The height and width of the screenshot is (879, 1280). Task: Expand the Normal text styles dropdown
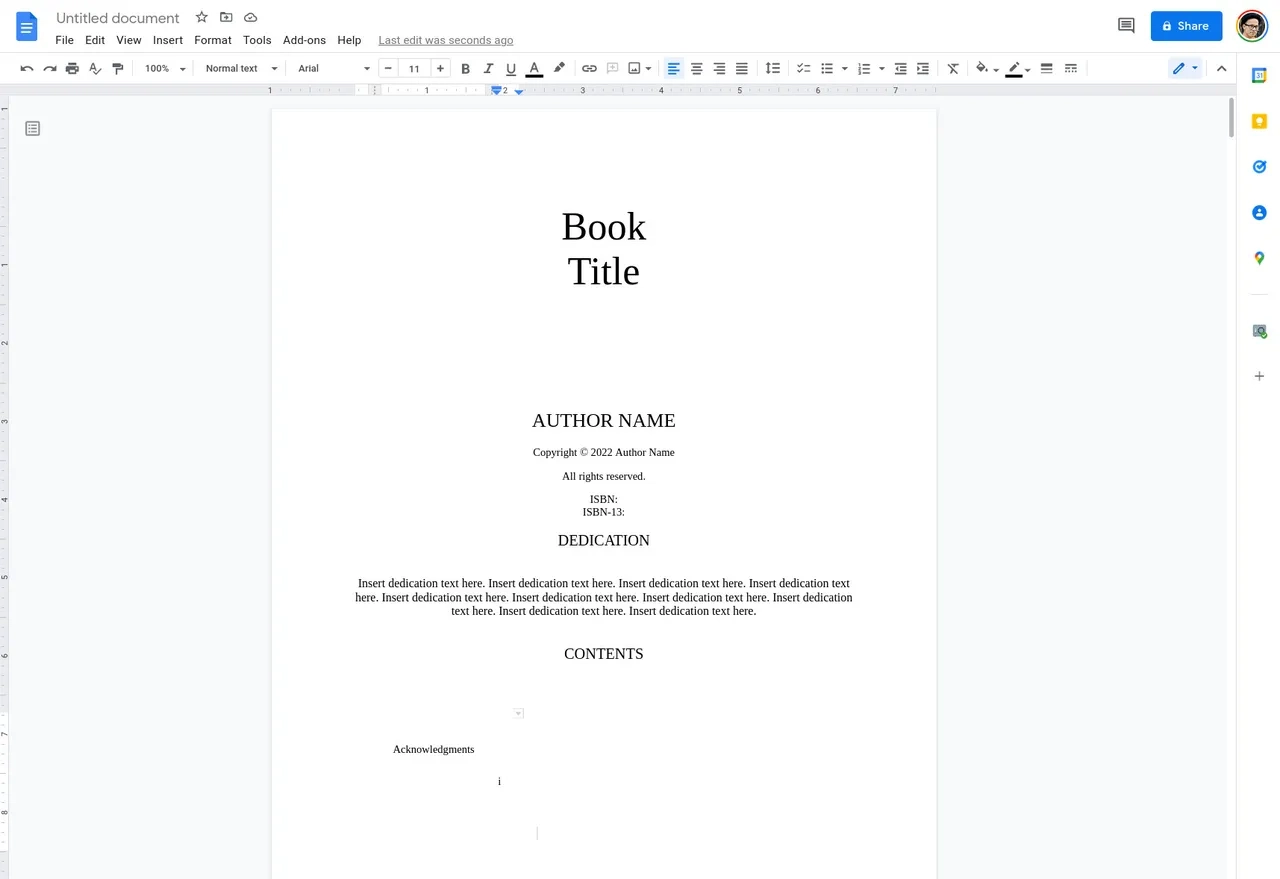point(239,68)
